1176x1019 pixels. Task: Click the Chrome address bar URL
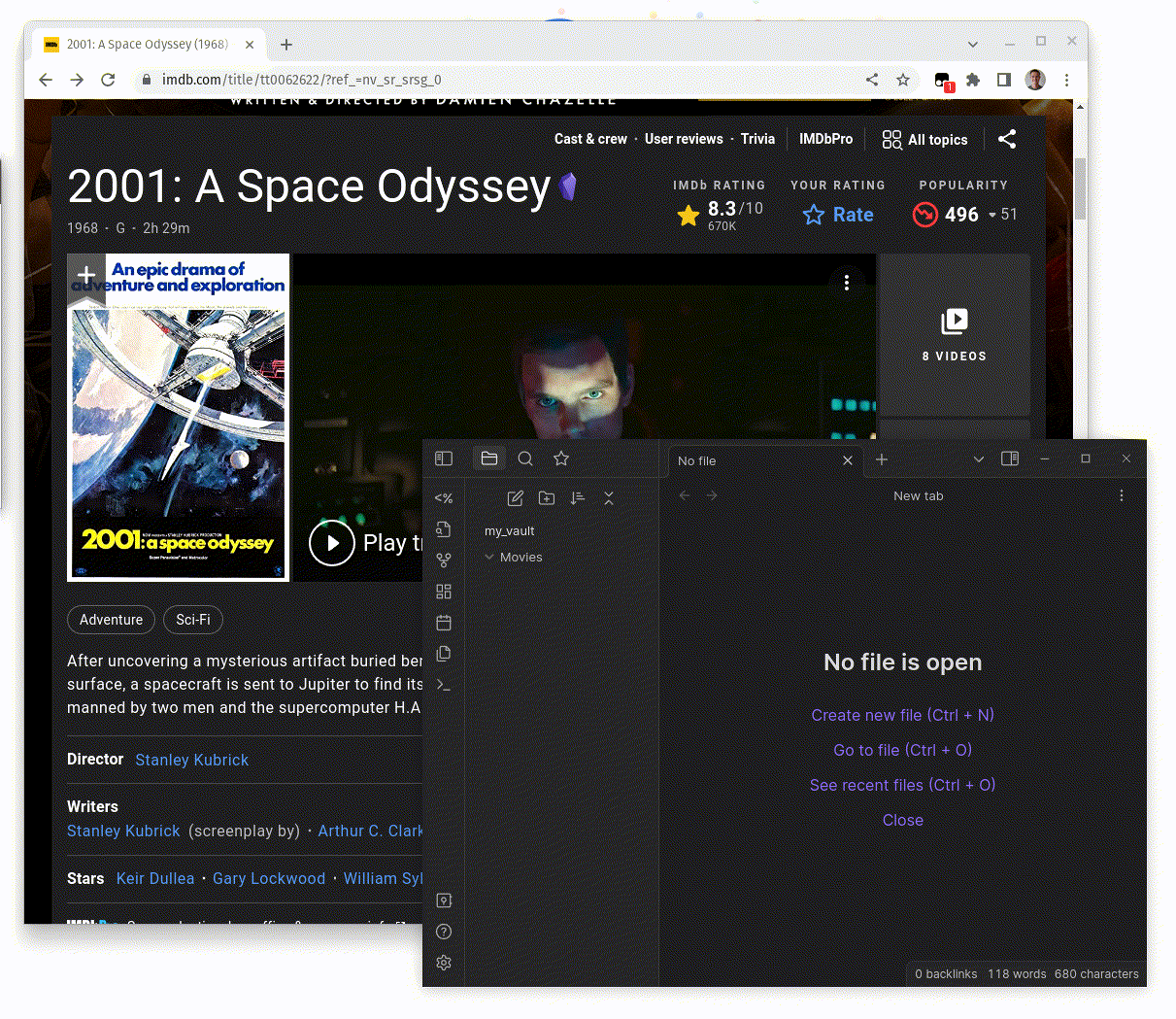(301, 80)
